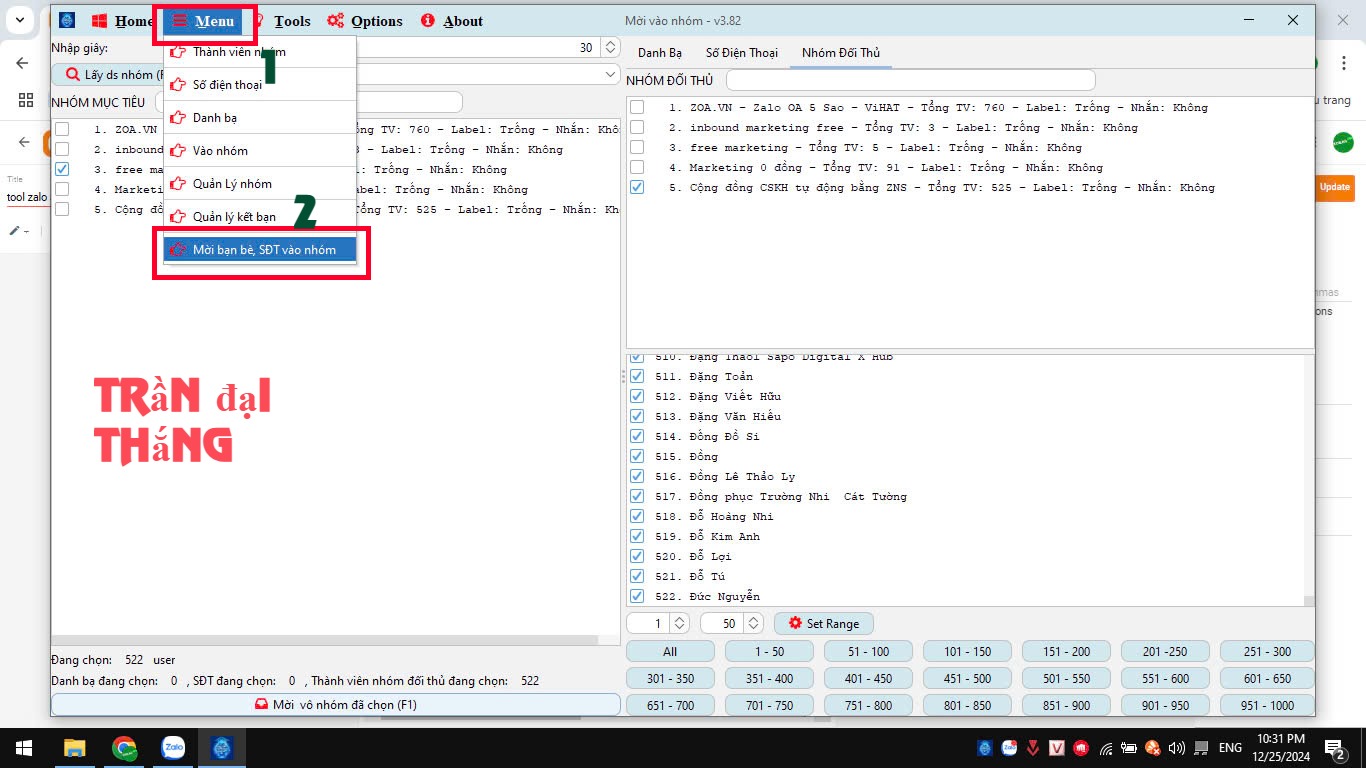1366x768 pixels.
Task: Click the app logo in title bar
Action: 67,20
